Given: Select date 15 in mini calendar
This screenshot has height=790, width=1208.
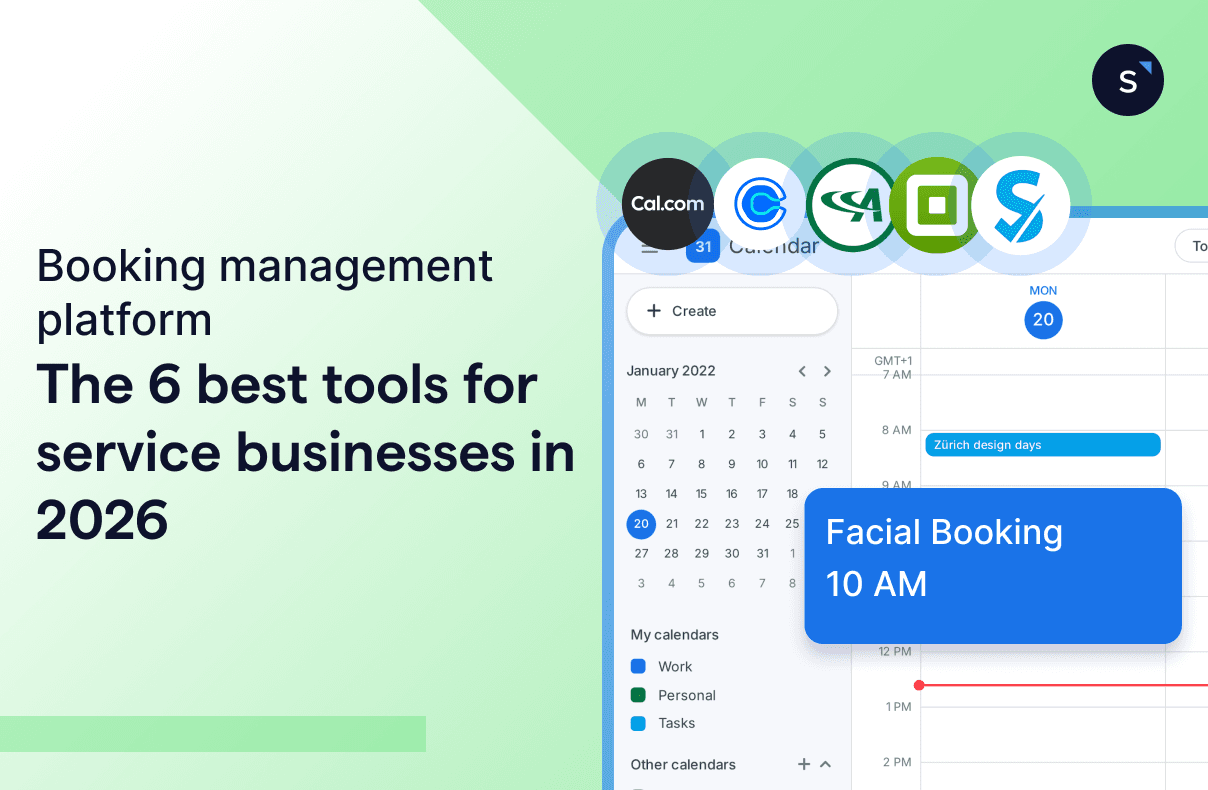Looking at the screenshot, I should (x=702, y=493).
